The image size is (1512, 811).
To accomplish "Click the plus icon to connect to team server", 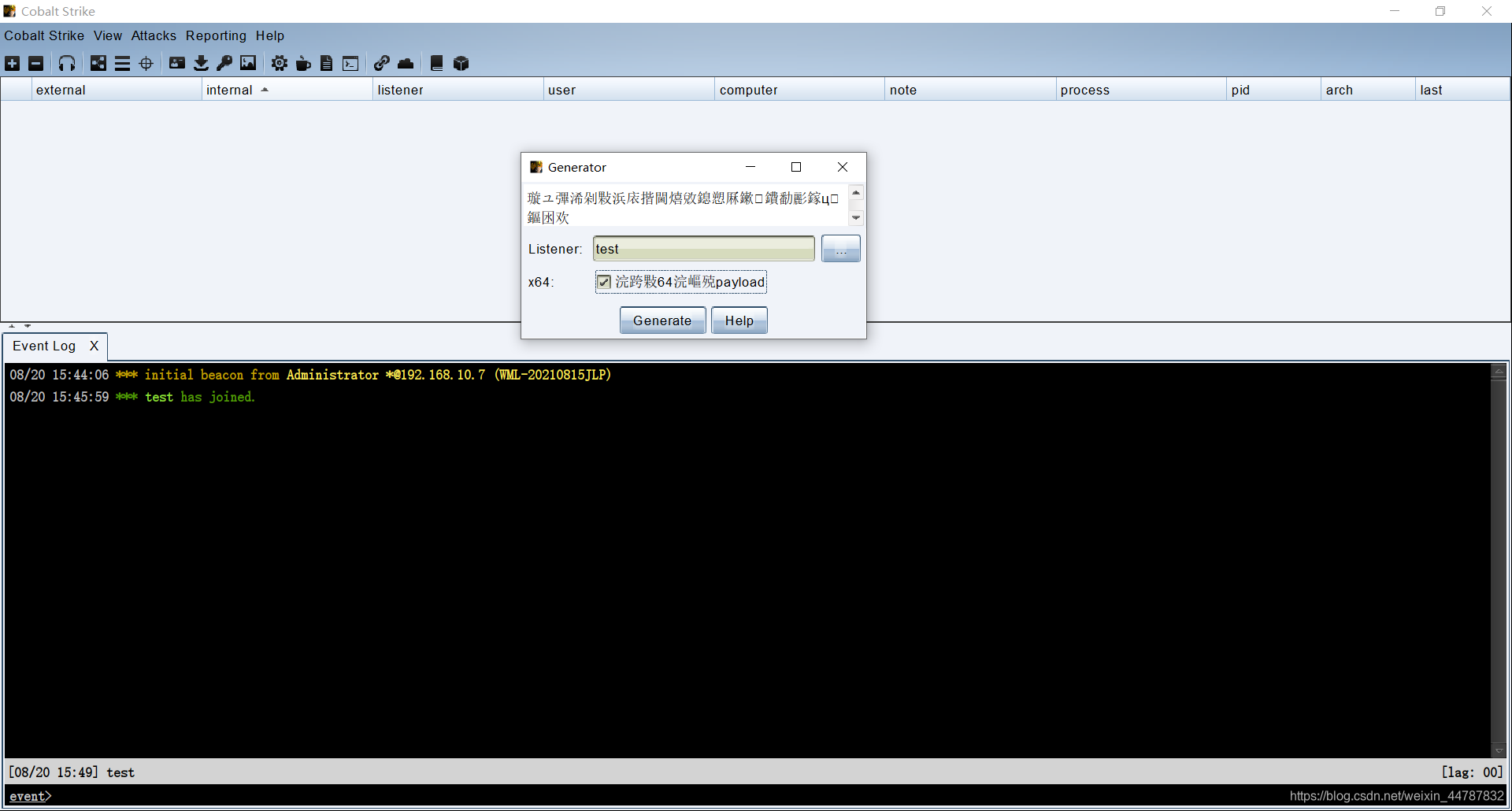I will tap(13, 64).
